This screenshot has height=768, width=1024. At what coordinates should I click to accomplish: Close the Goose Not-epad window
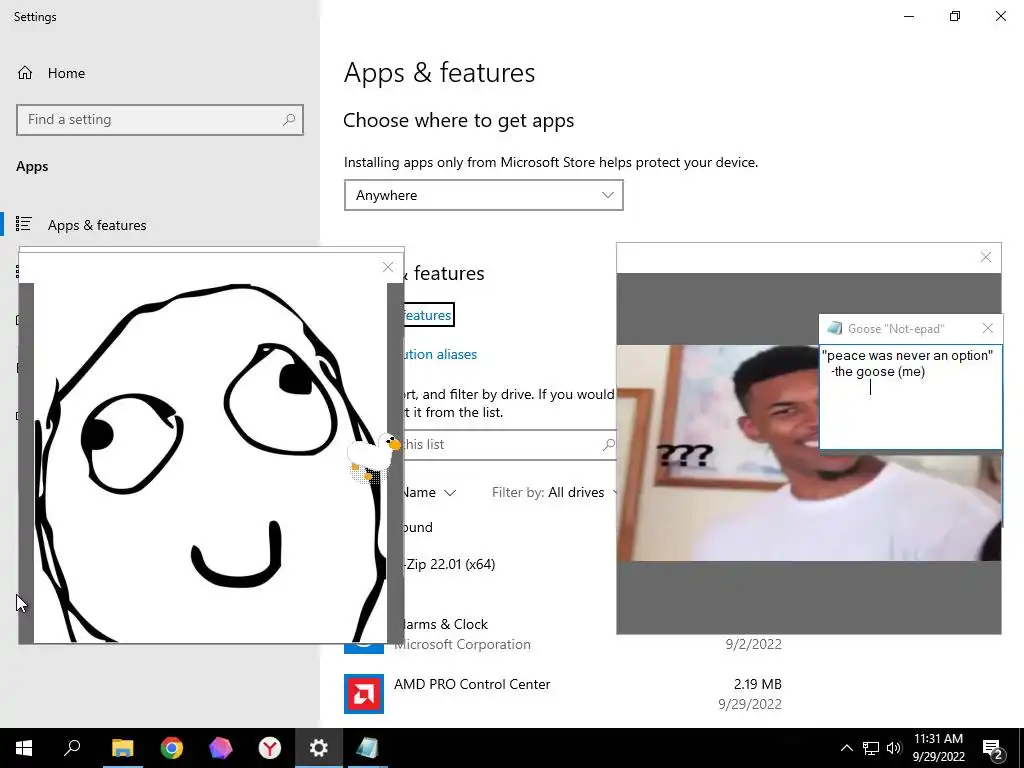pos(988,328)
